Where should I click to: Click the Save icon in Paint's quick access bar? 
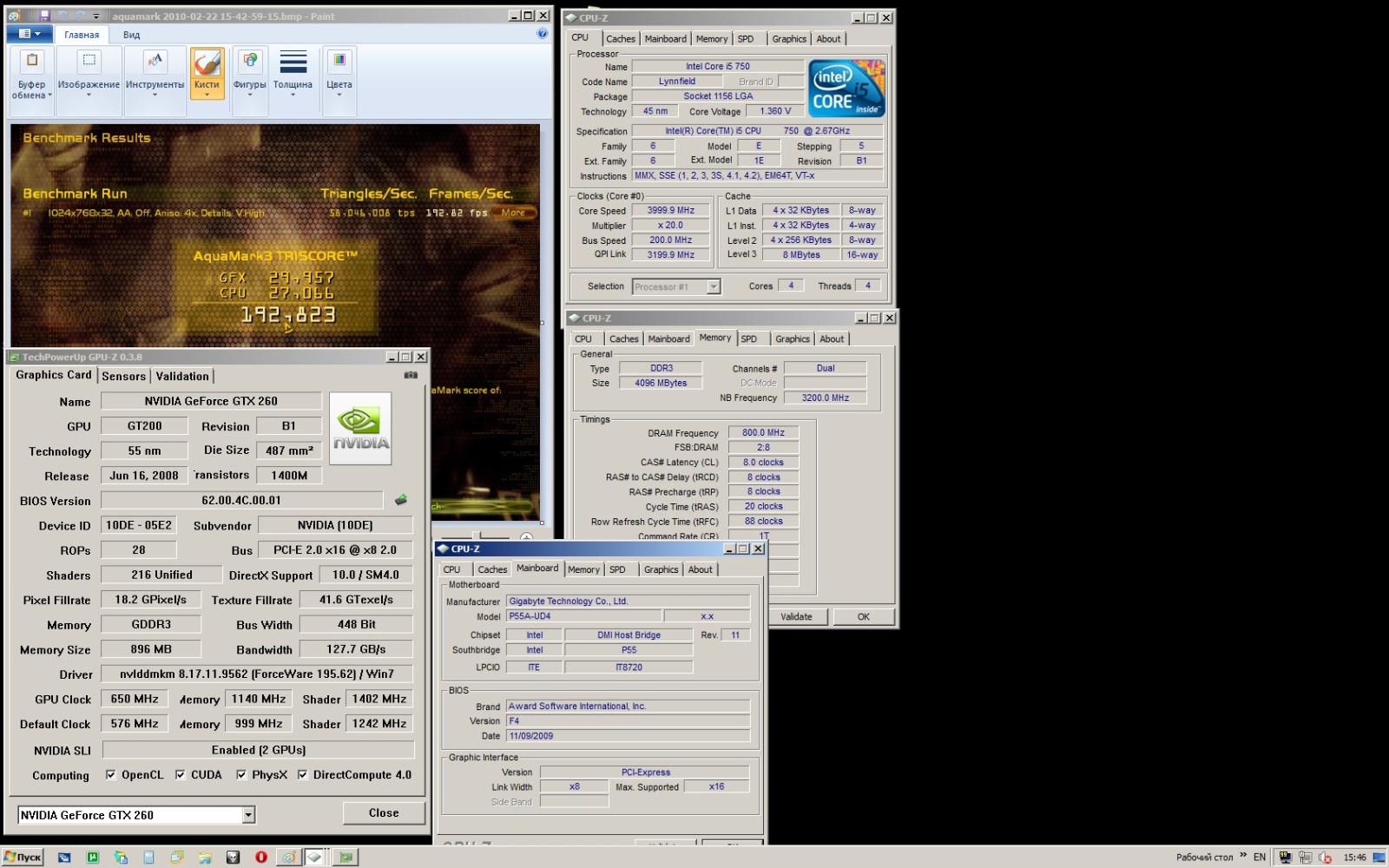(x=44, y=16)
